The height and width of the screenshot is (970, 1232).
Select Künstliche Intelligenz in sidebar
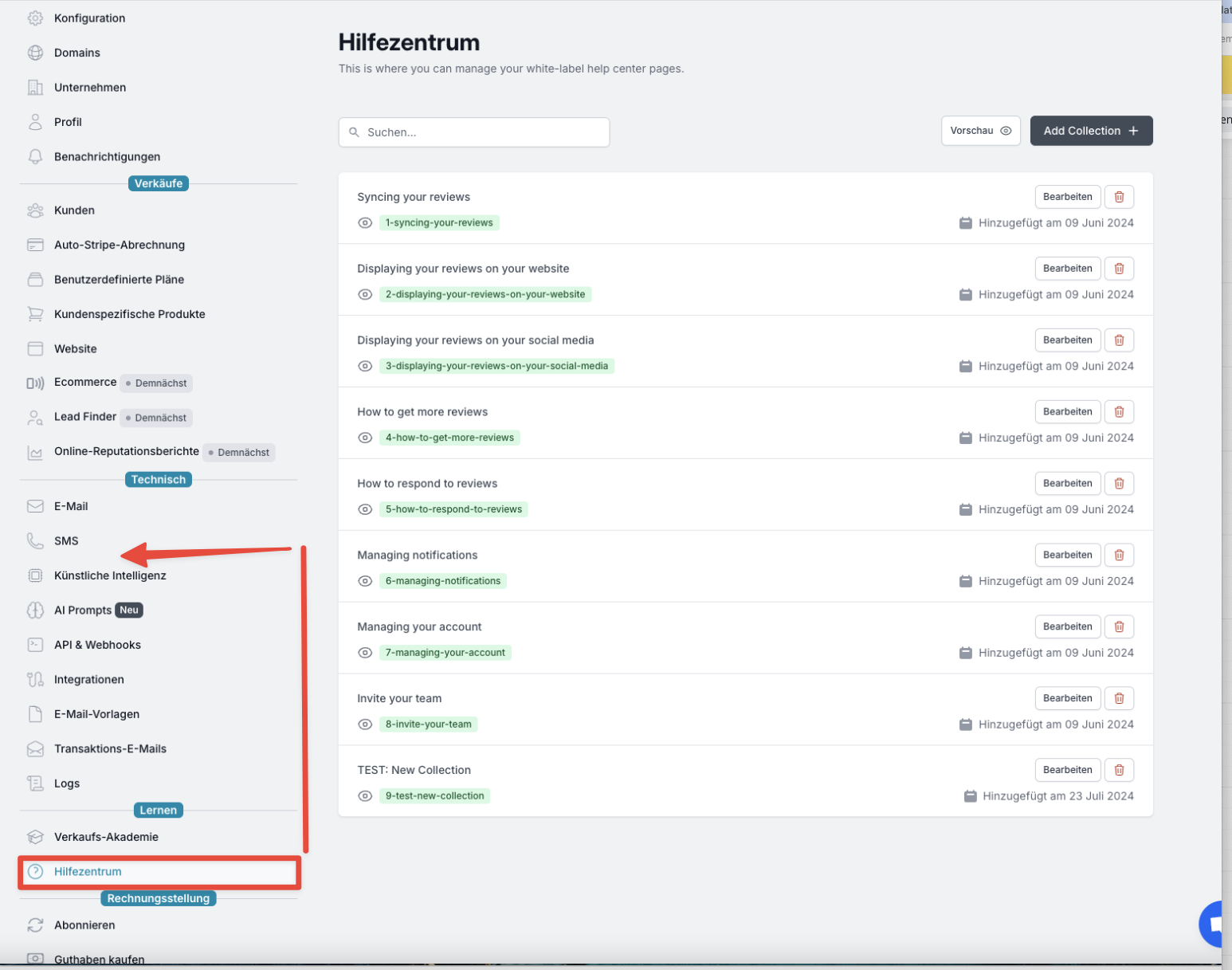[110, 575]
